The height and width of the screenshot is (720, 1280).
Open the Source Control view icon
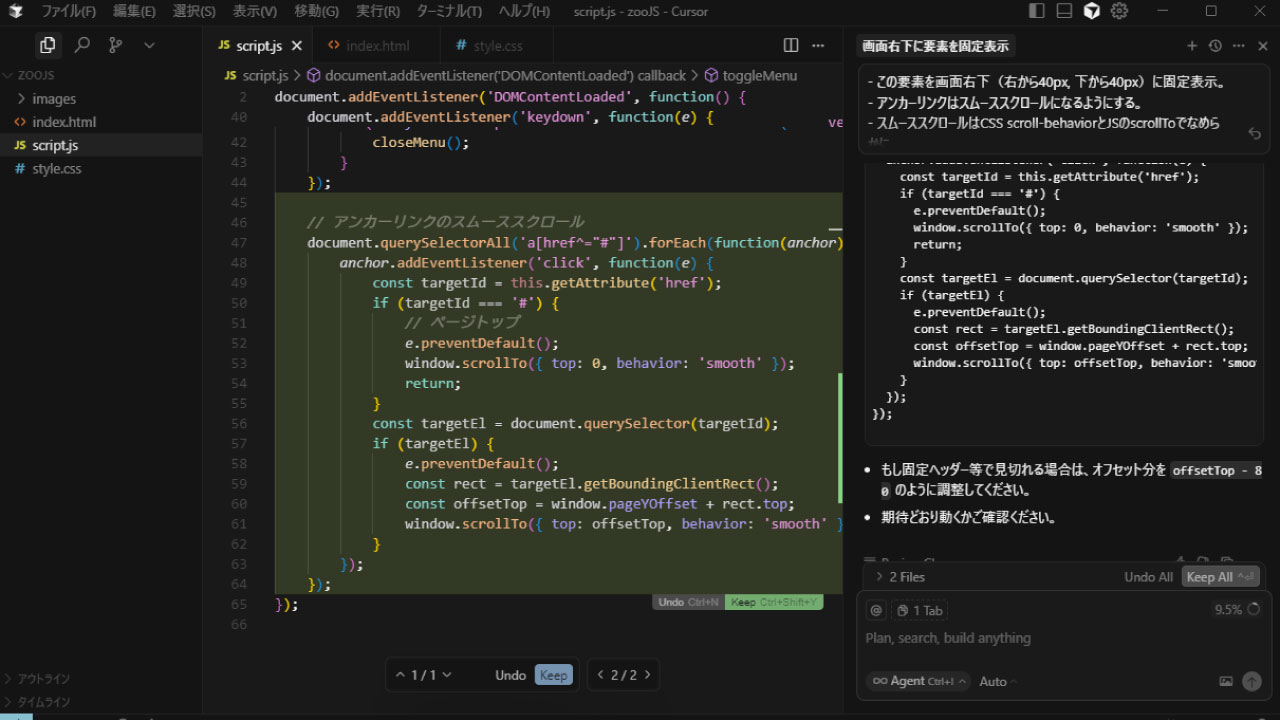point(115,45)
